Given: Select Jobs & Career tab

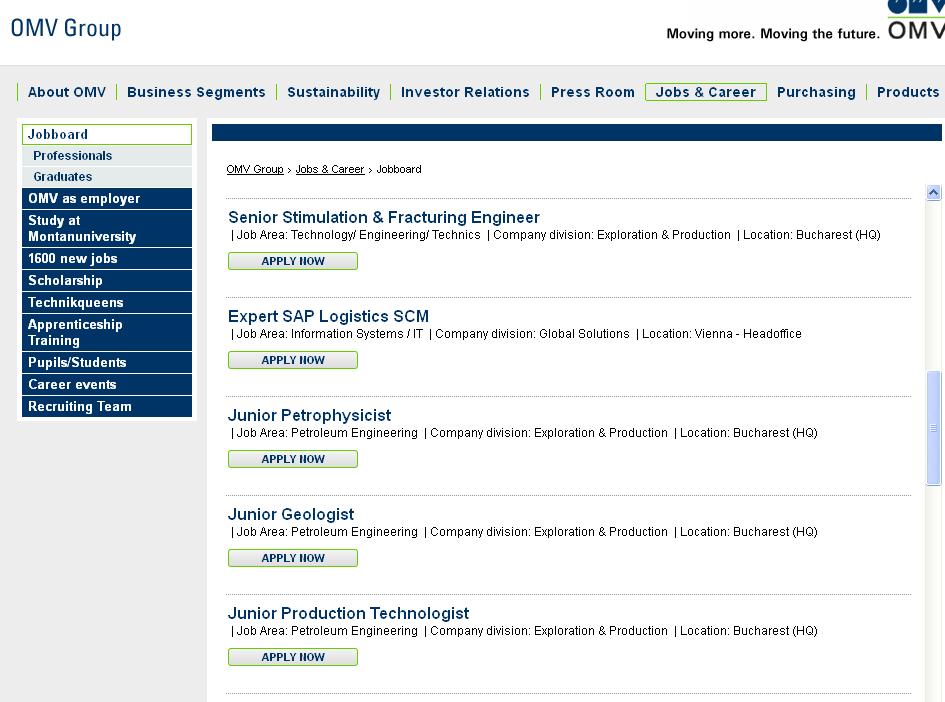Looking at the screenshot, I should [x=706, y=92].
